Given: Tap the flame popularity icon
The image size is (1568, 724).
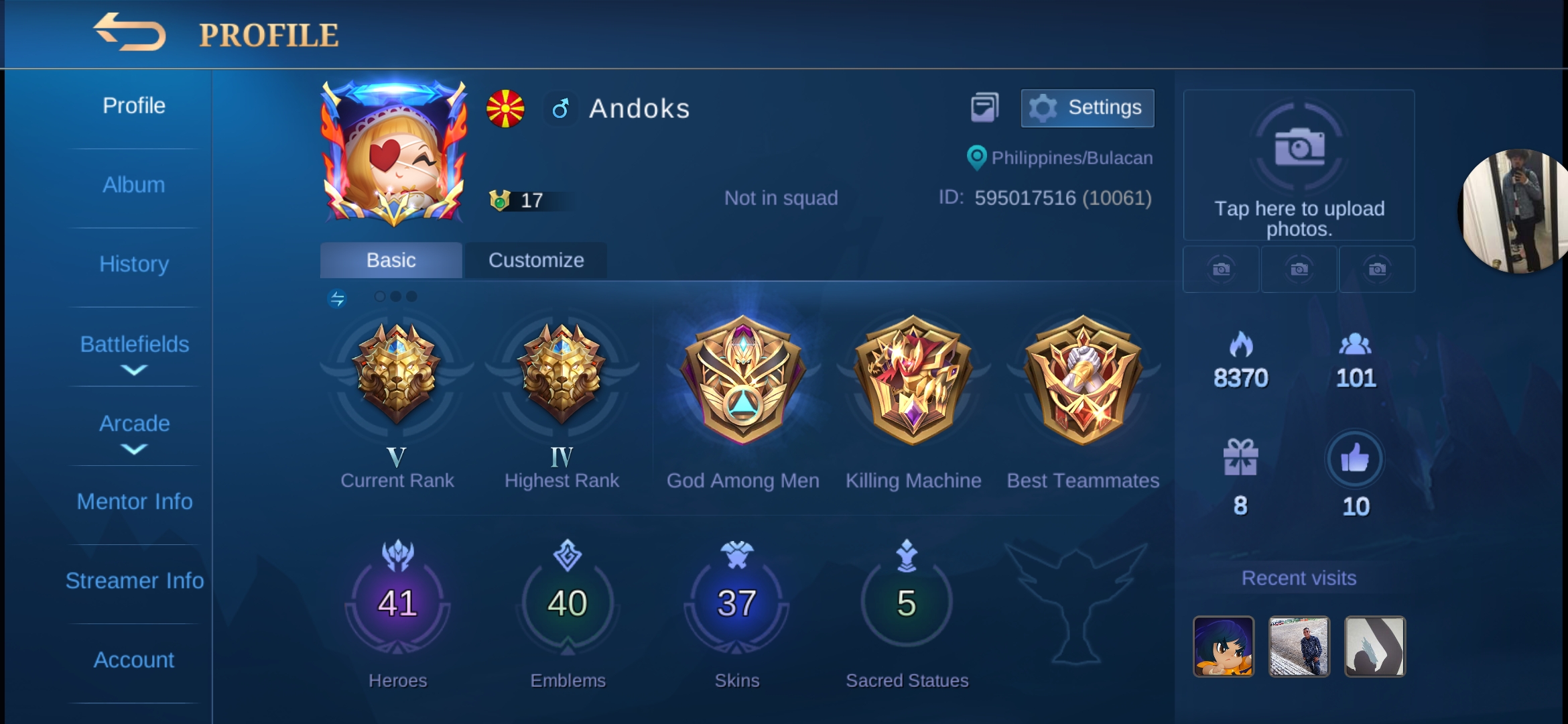Looking at the screenshot, I should coord(1240,344).
